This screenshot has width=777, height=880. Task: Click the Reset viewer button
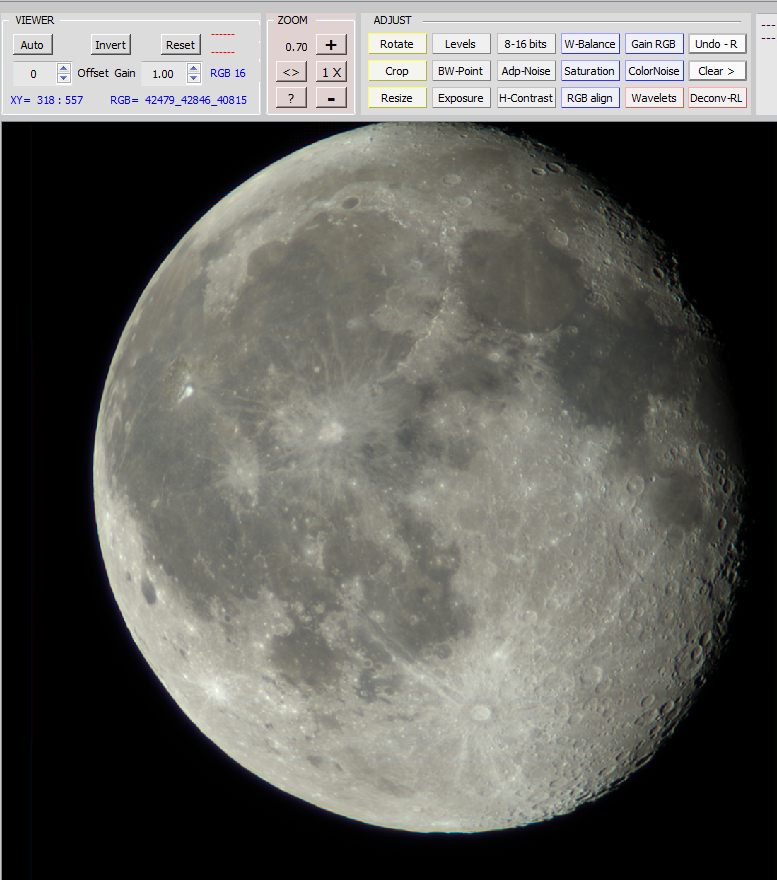180,45
